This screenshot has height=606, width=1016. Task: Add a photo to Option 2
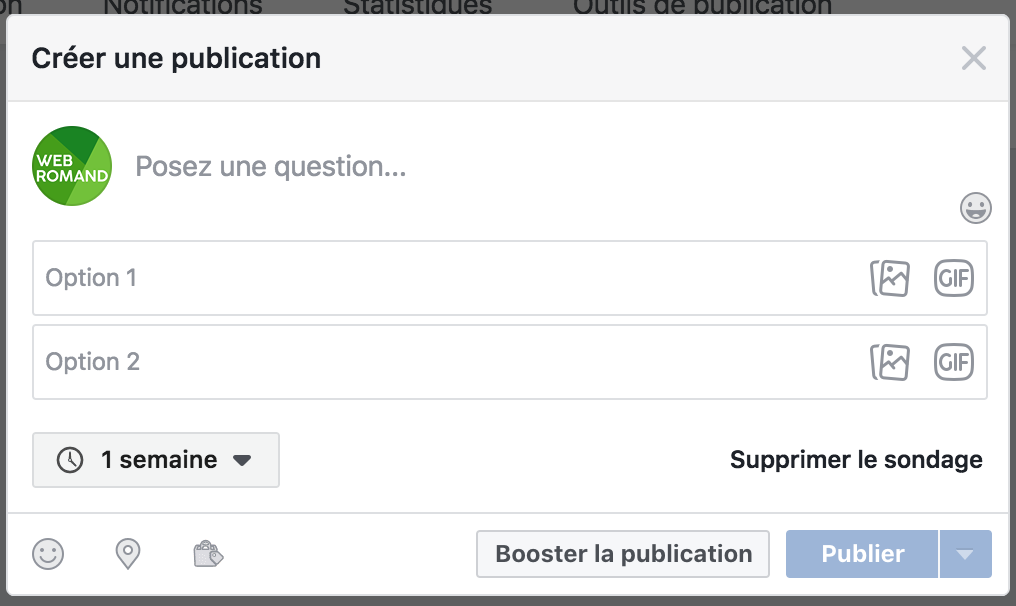[890, 362]
